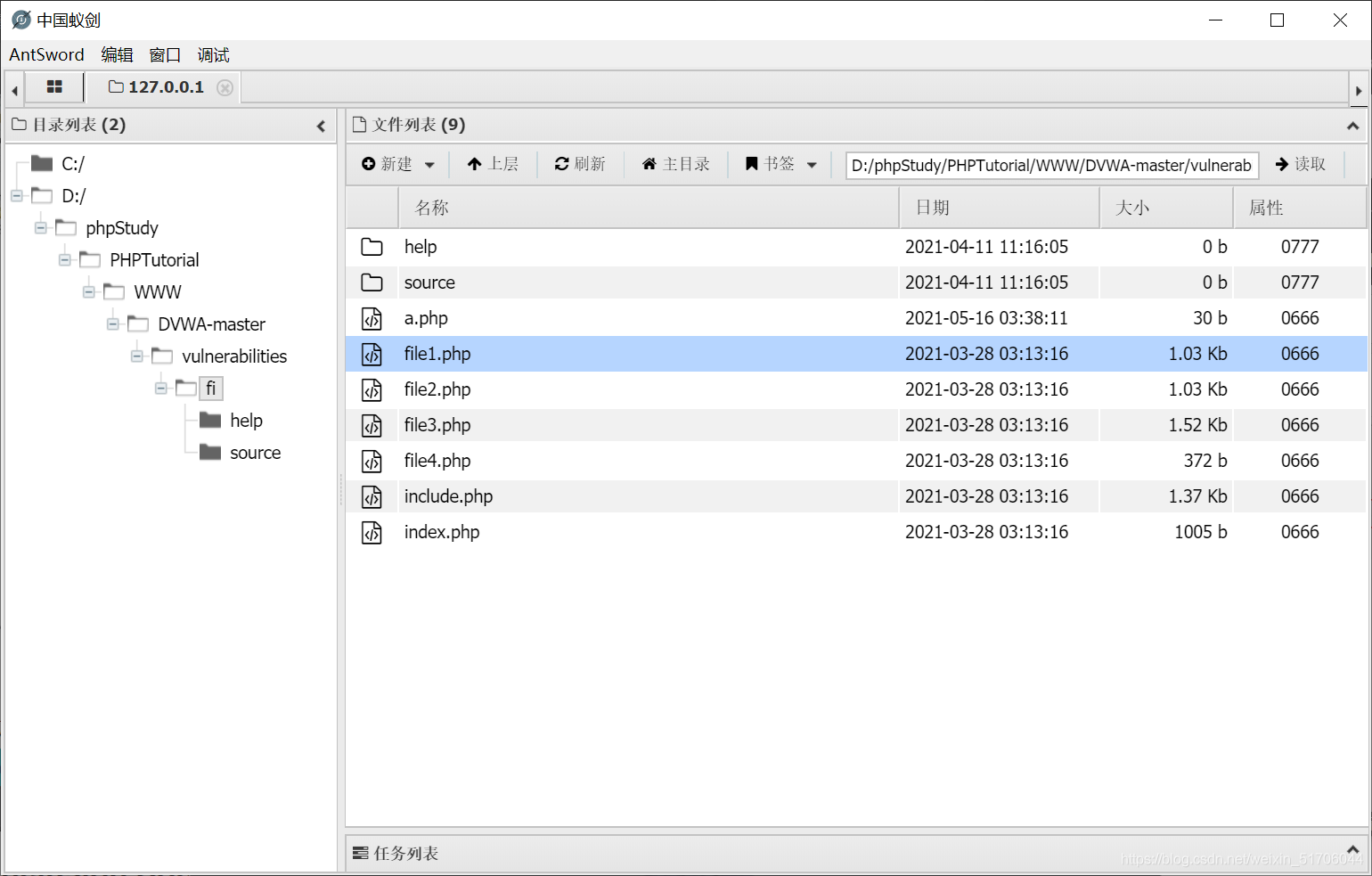
Task: Collapse the D:/ tree node
Action: tap(17, 196)
